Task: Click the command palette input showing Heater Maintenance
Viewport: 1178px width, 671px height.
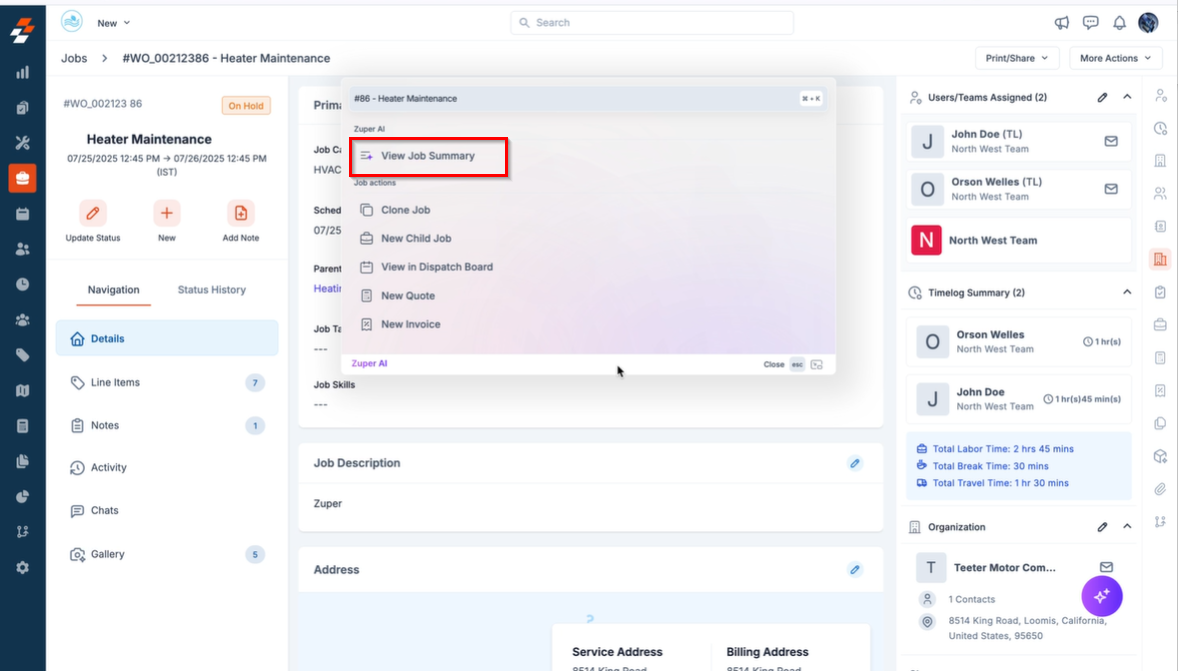Action: 587,98
